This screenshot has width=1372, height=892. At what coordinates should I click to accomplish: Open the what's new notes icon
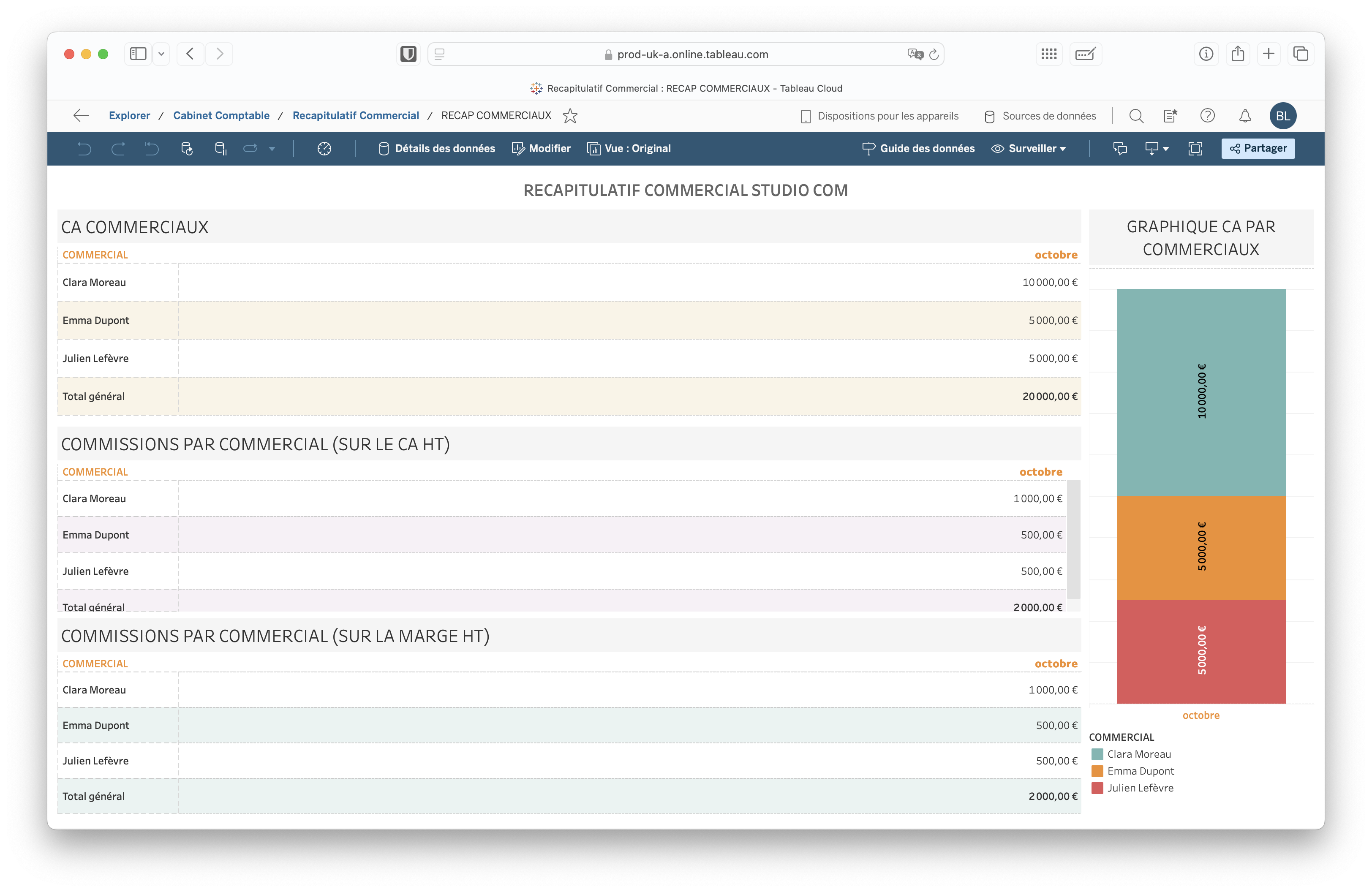tap(1170, 116)
